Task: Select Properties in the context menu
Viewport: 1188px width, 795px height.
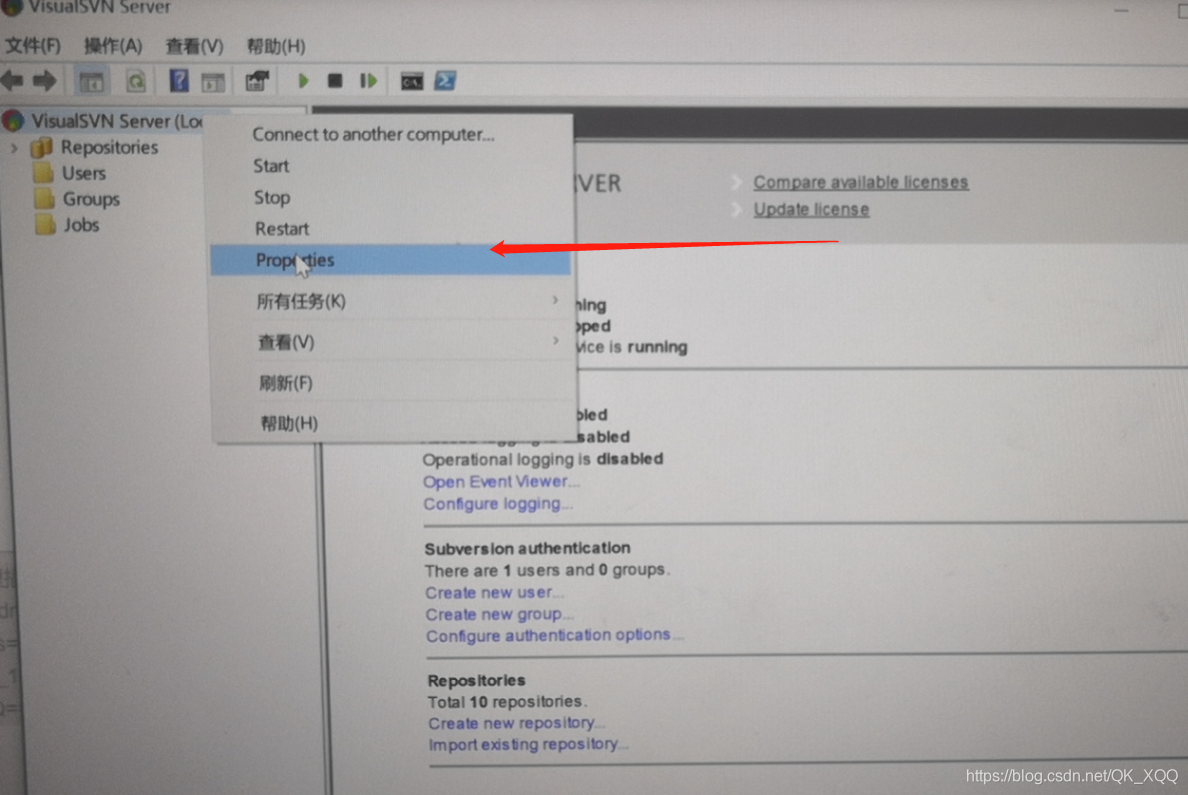Action: pyautogui.click(x=390, y=260)
